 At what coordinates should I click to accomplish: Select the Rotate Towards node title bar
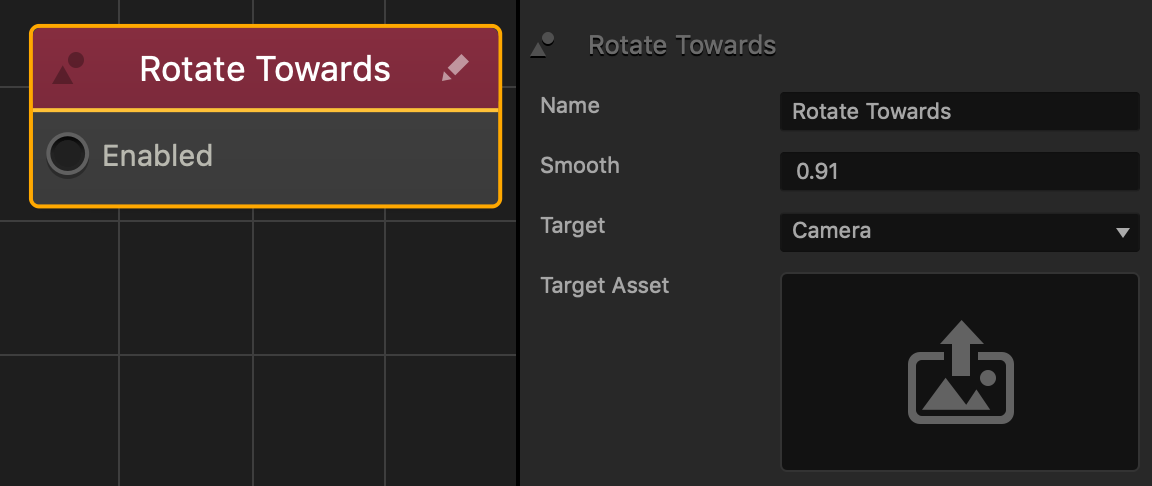[x=265, y=68]
